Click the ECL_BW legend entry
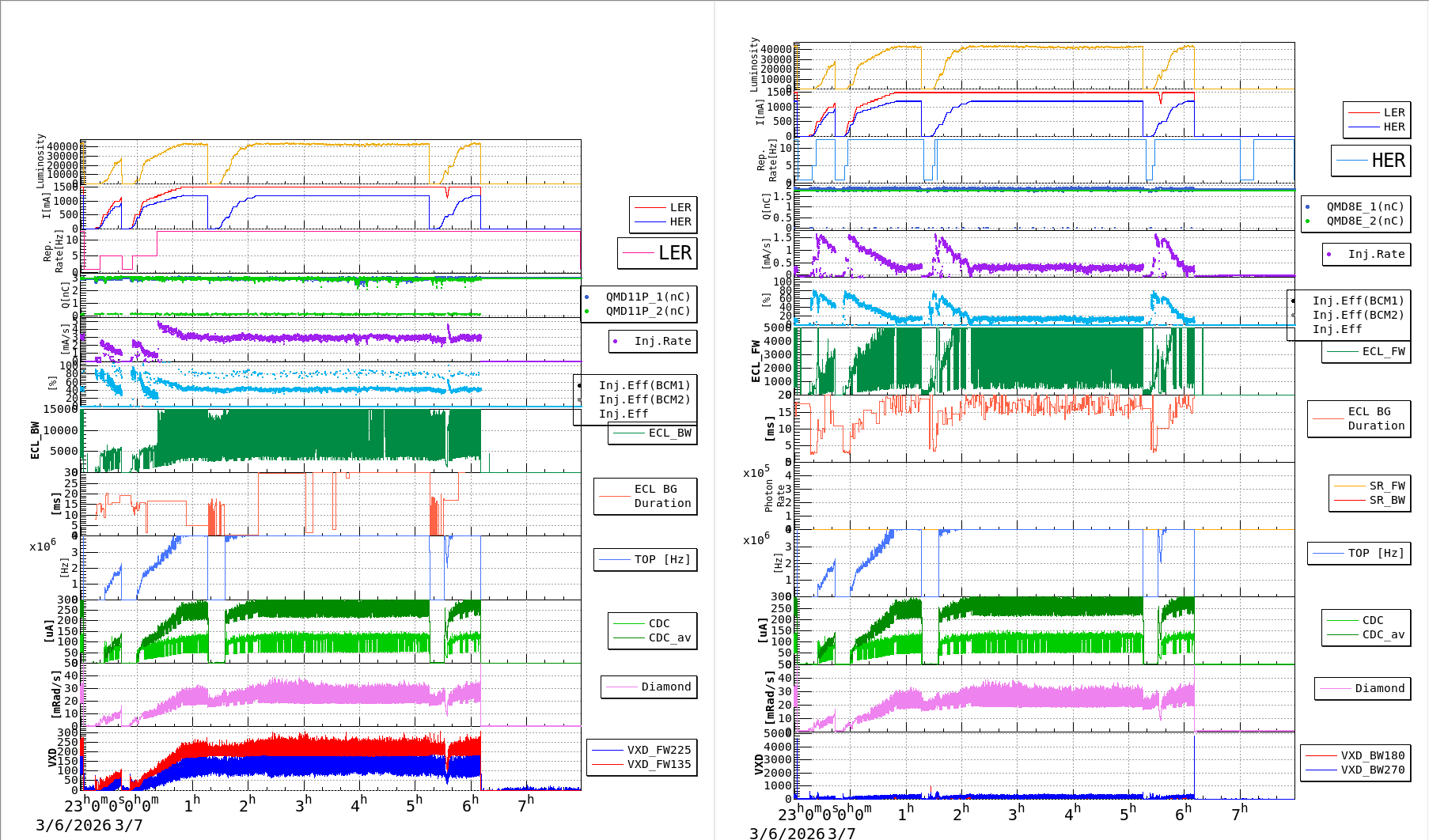The height and width of the screenshot is (840, 1429). pyautogui.click(x=653, y=433)
